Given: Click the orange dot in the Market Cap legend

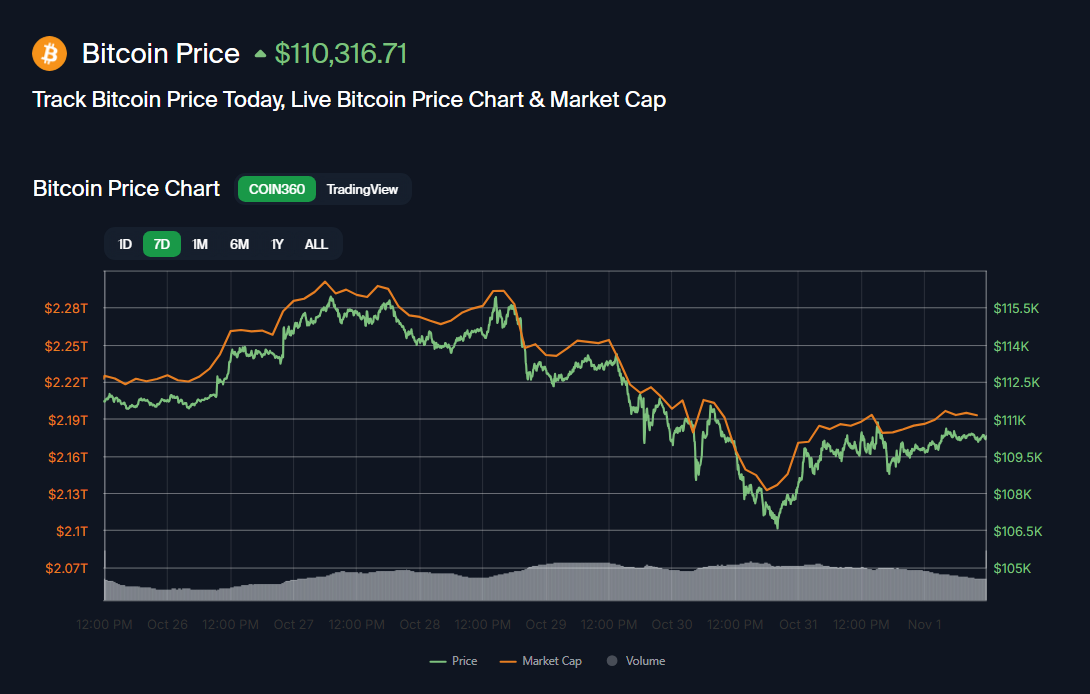Looking at the screenshot, I should 508,661.
